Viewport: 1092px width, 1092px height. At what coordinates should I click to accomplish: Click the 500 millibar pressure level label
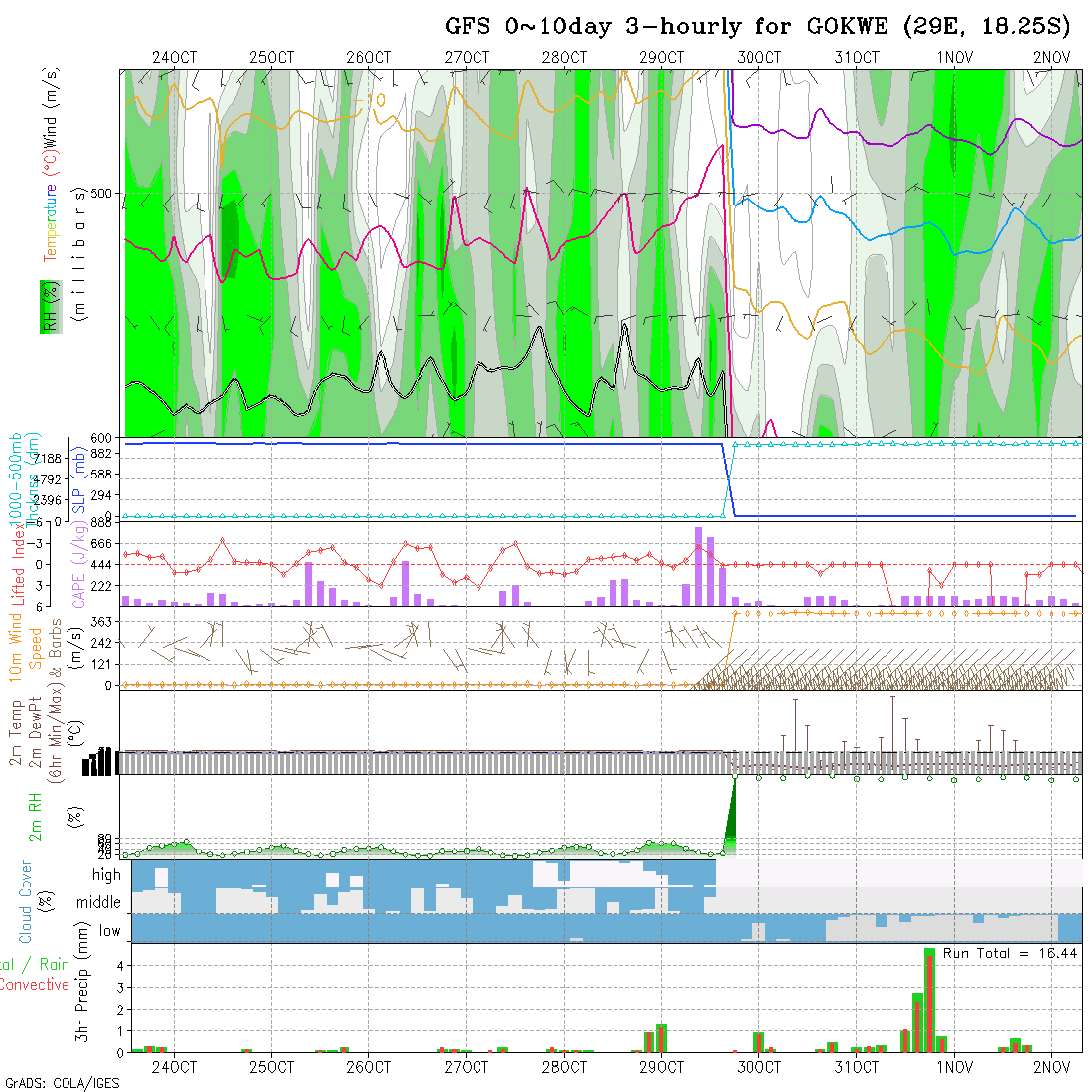click(101, 193)
